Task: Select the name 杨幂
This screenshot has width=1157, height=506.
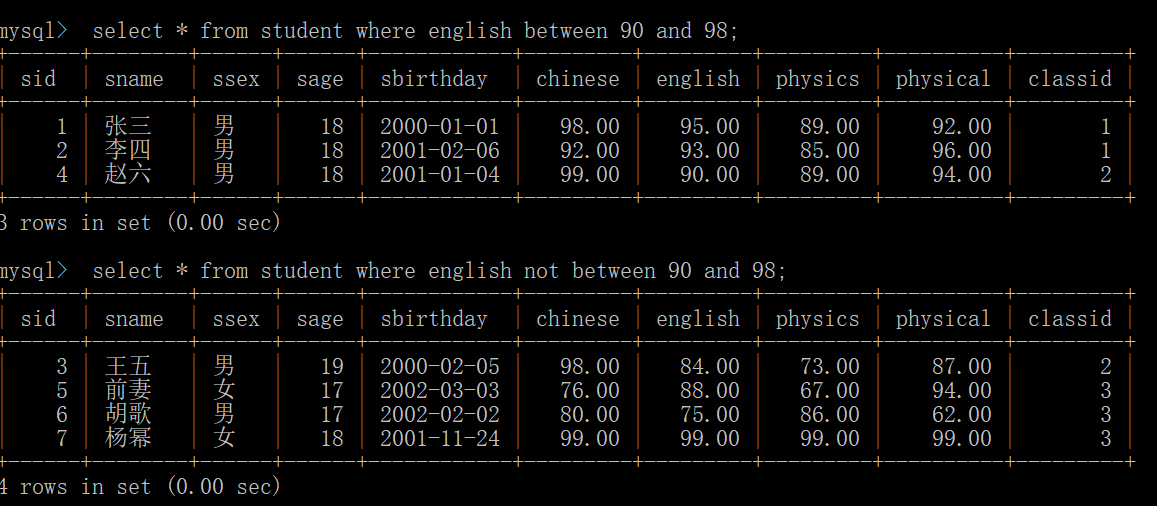Action: click(x=128, y=438)
